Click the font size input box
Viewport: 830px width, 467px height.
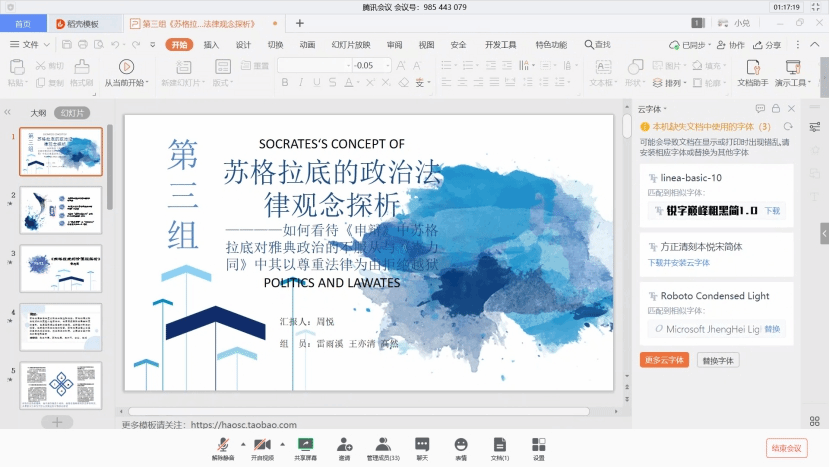click(x=370, y=65)
